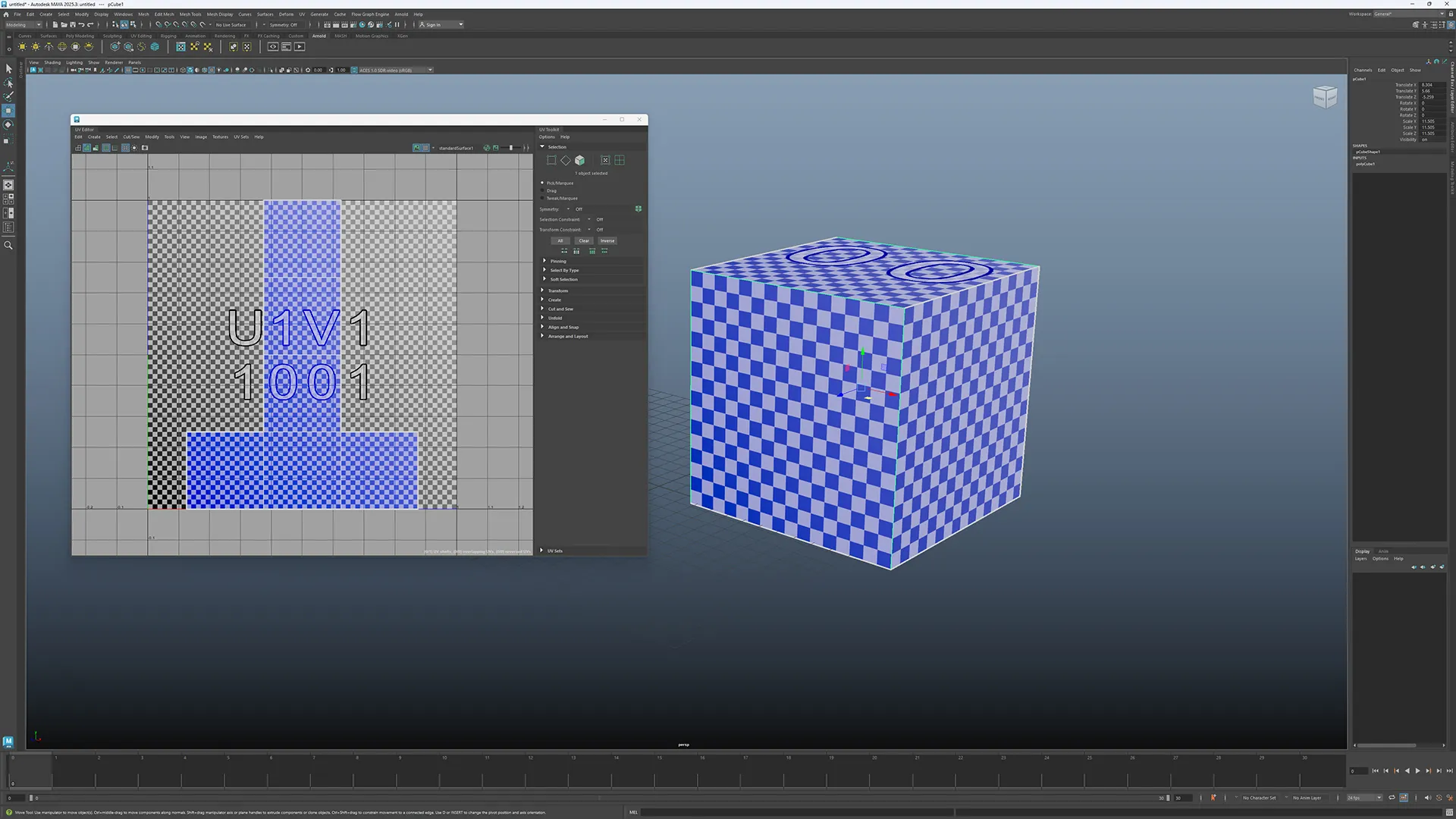Select the Move tool in the left toolbox
Image resolution: width=1456 pixels, height=819 pixels.
[8, 111]
